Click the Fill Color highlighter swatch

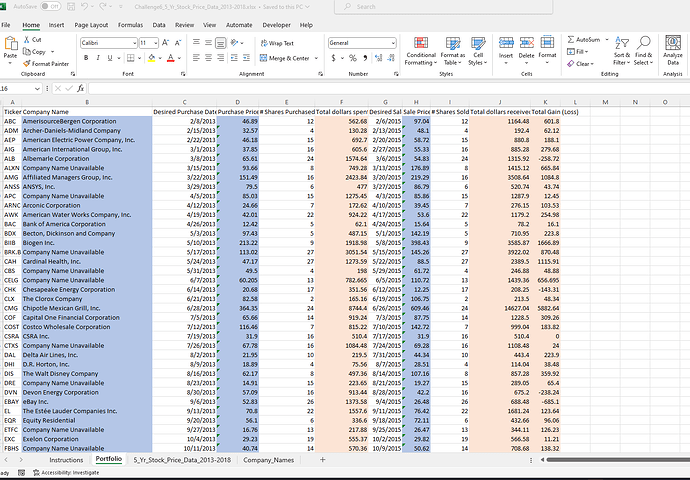151,58
